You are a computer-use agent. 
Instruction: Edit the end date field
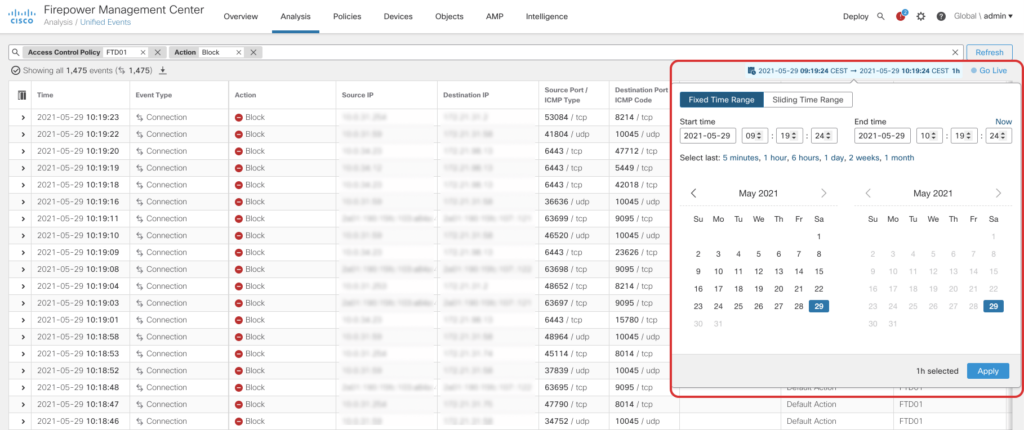[882, 136]
